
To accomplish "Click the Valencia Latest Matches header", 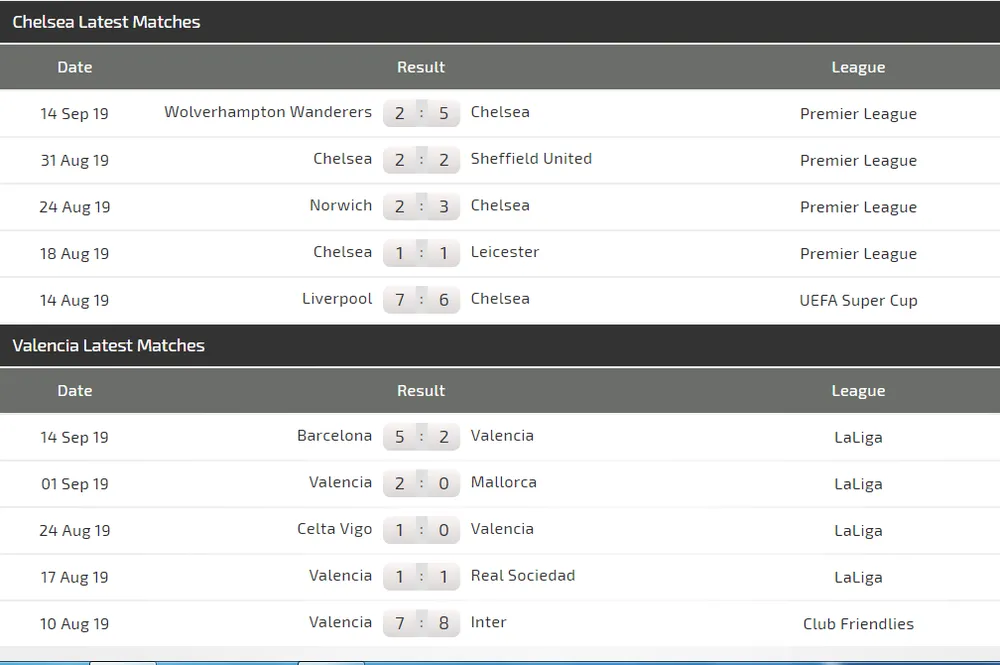I will 108,346.
